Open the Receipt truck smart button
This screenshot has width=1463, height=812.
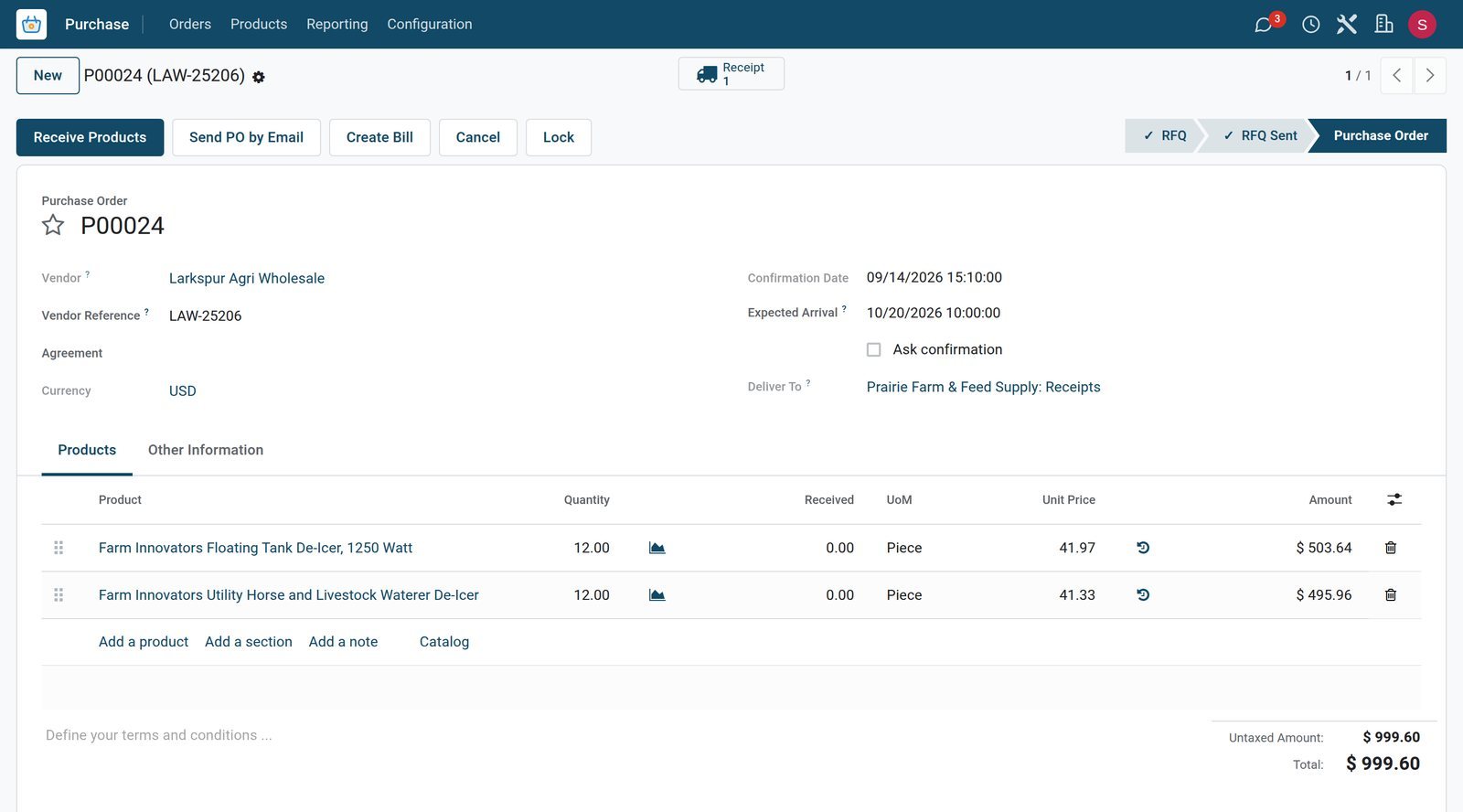pyautogui.click(x=731, y=74)
